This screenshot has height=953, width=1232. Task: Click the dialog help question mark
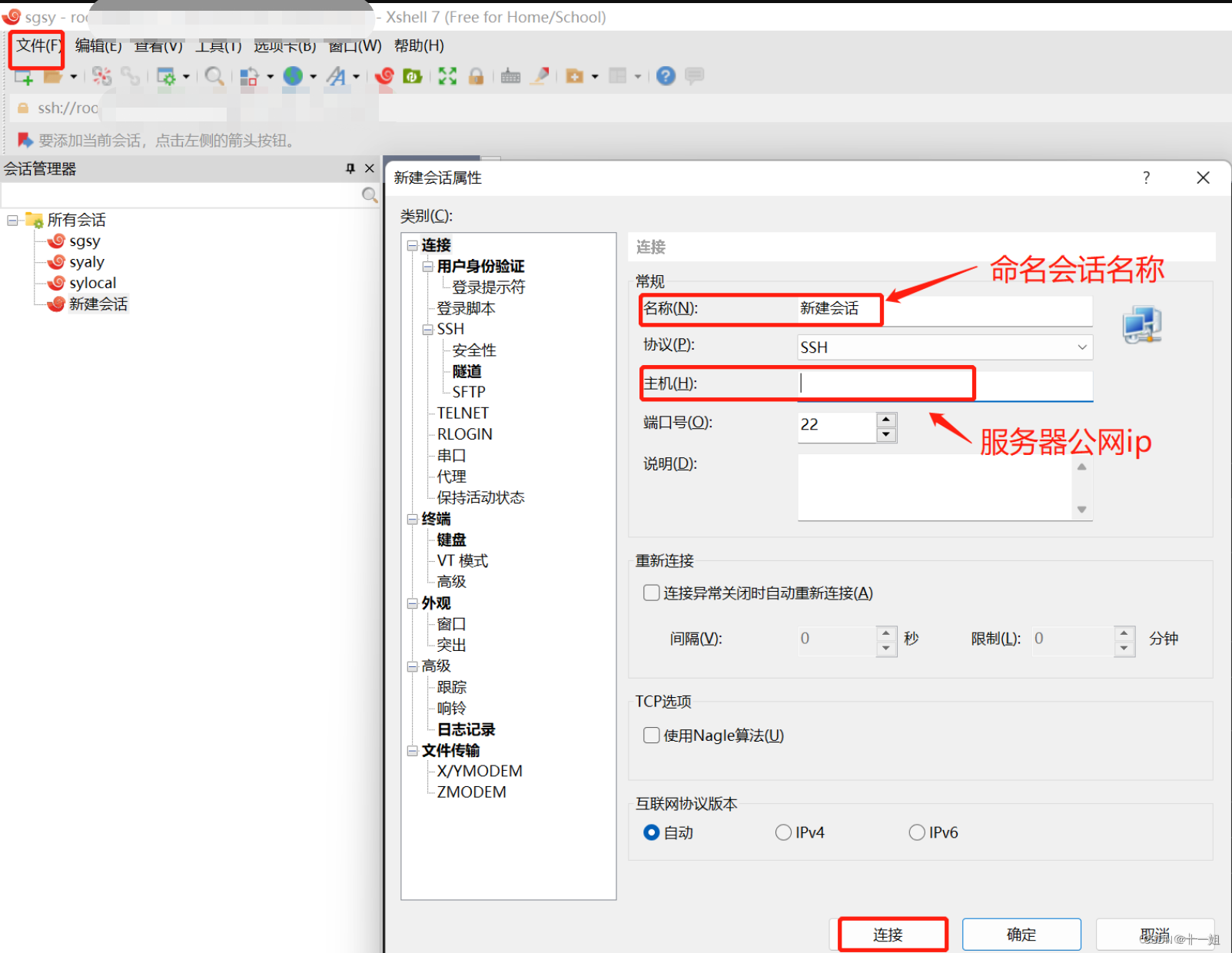[x=1146, y=178]
